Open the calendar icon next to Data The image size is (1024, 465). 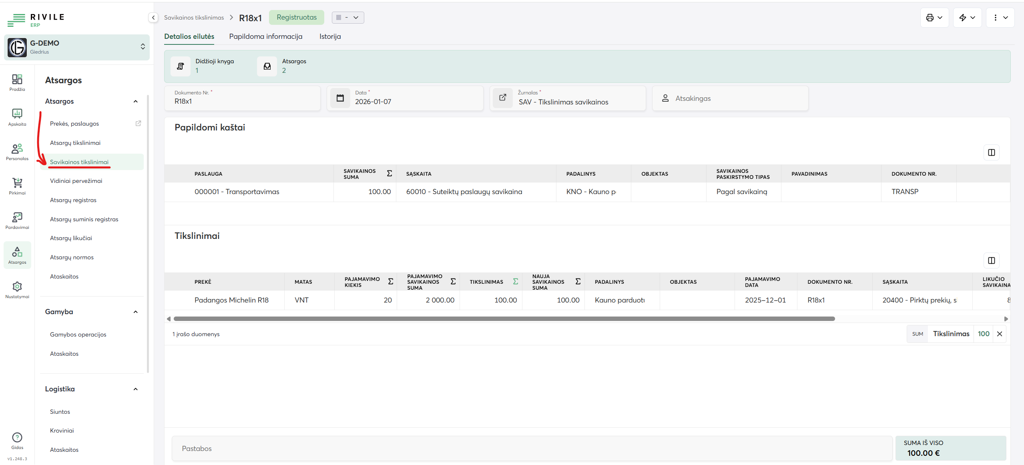340,98
